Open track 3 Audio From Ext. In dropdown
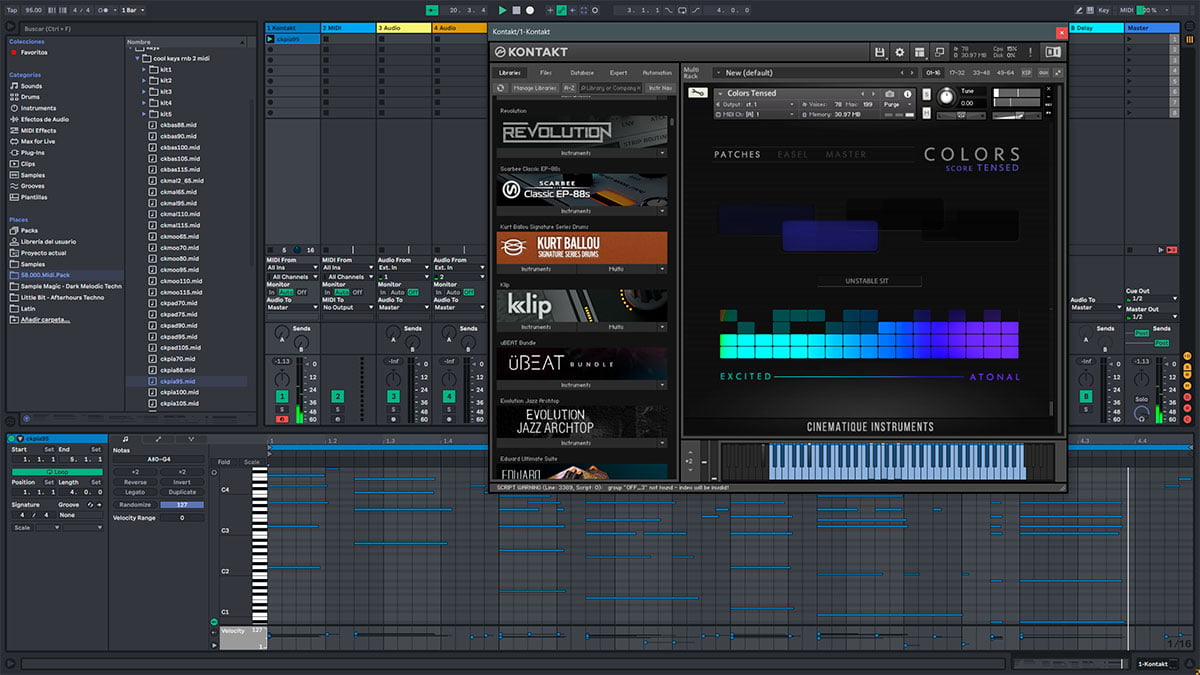Viewport: 1200px width, 675px height. (x=403, y=268)
